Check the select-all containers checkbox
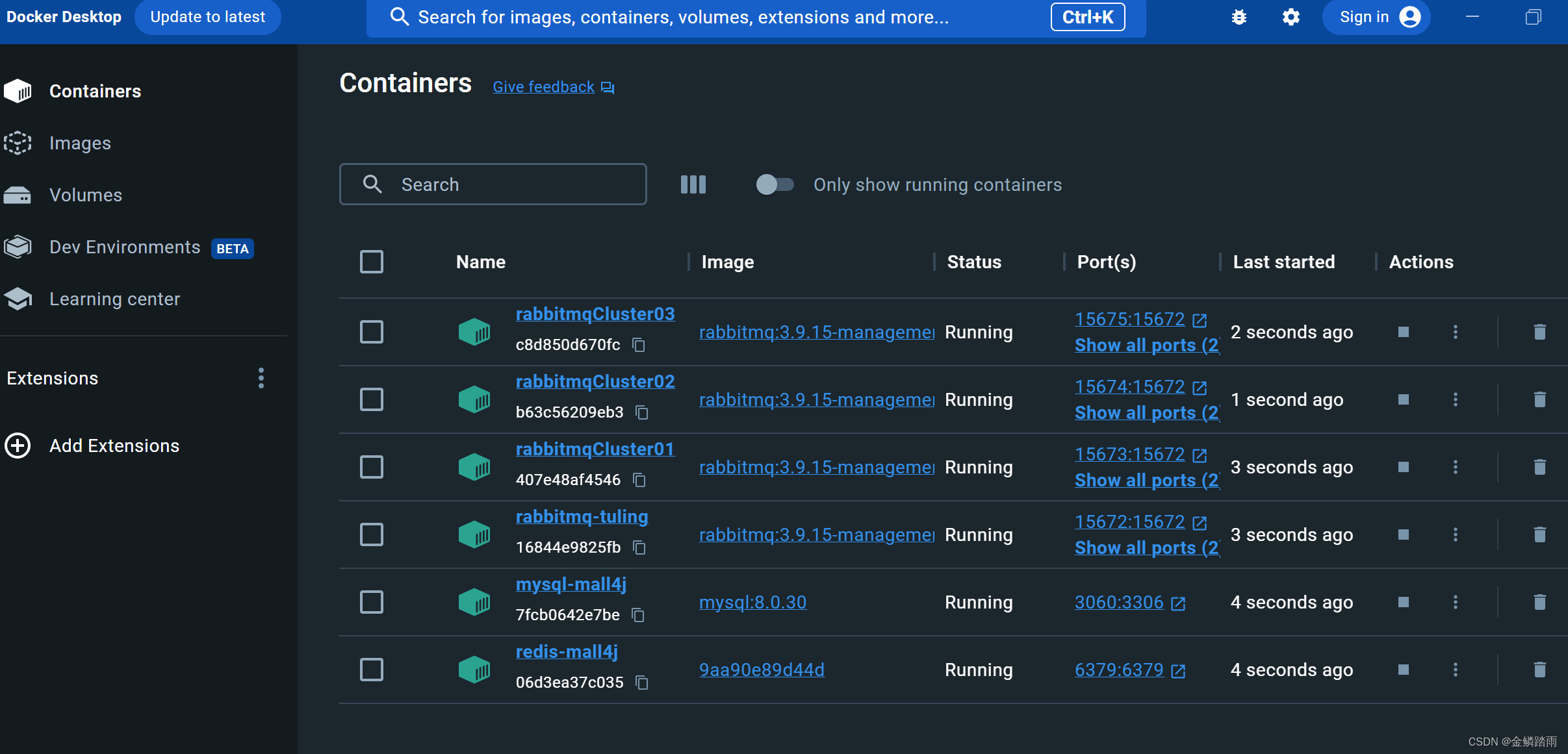The width and height of the screenshot is (1568, 754). (x=372, y=262)
